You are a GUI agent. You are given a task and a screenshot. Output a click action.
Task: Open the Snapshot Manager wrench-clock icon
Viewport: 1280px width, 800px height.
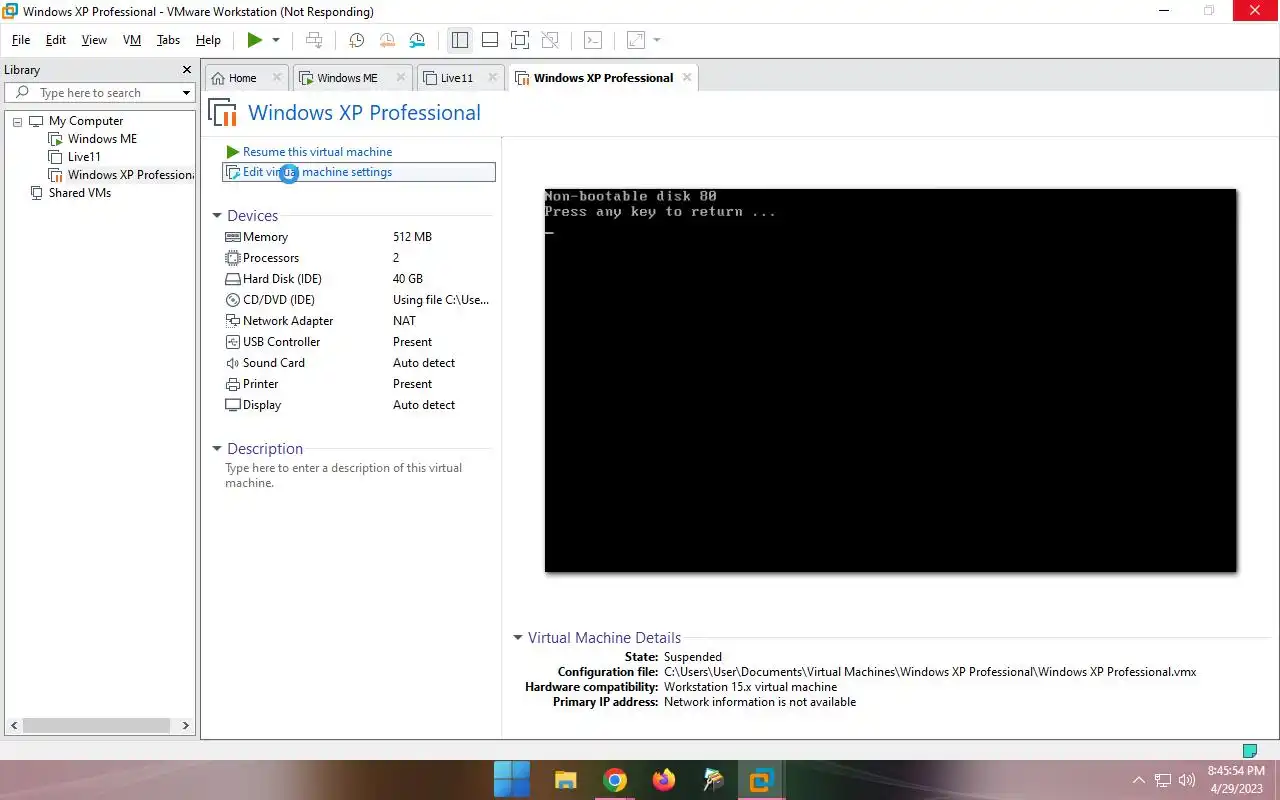pyautogui.click(x=417, y=40)
